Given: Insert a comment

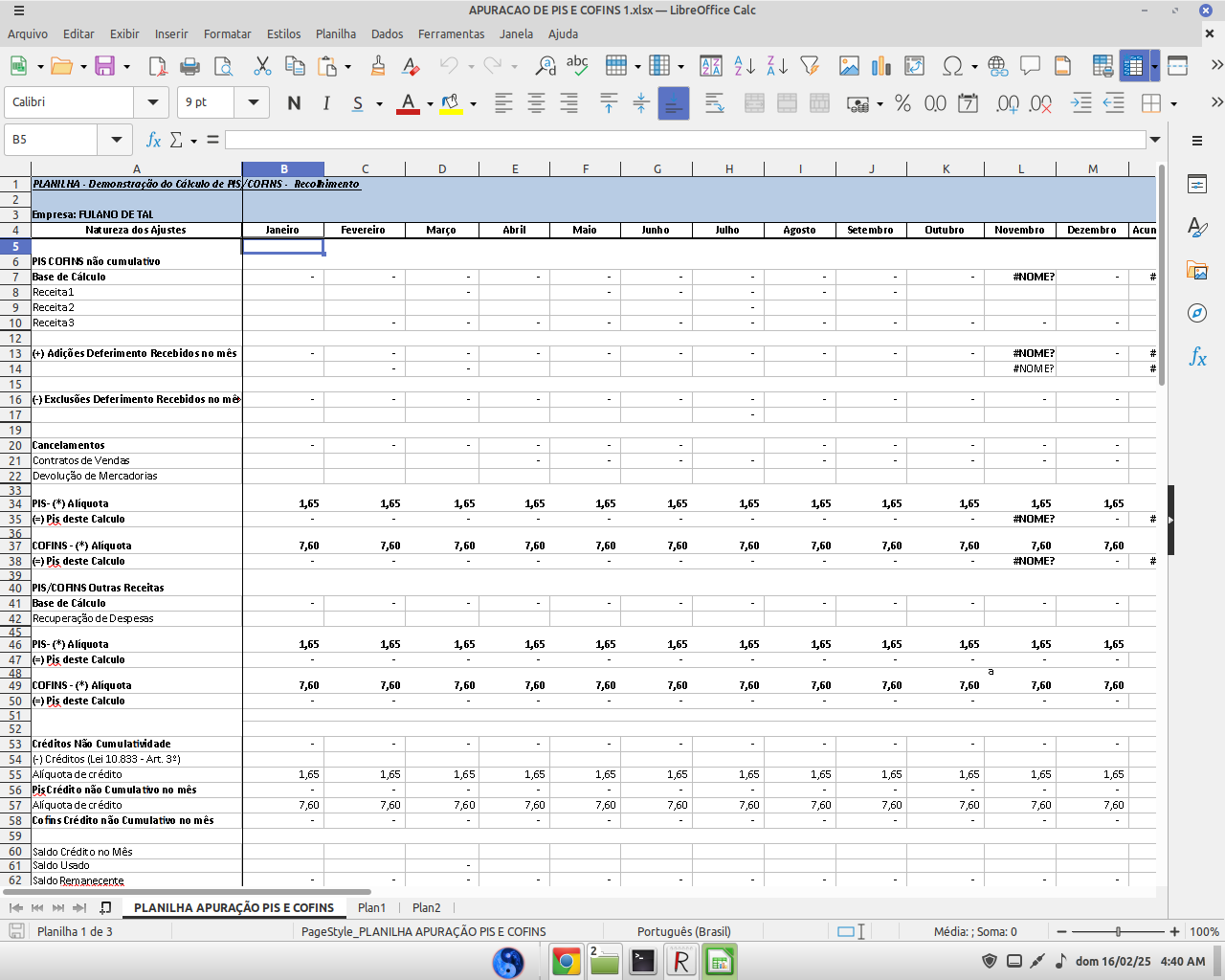Looking at the screenshot, I should pos(1030,66).
